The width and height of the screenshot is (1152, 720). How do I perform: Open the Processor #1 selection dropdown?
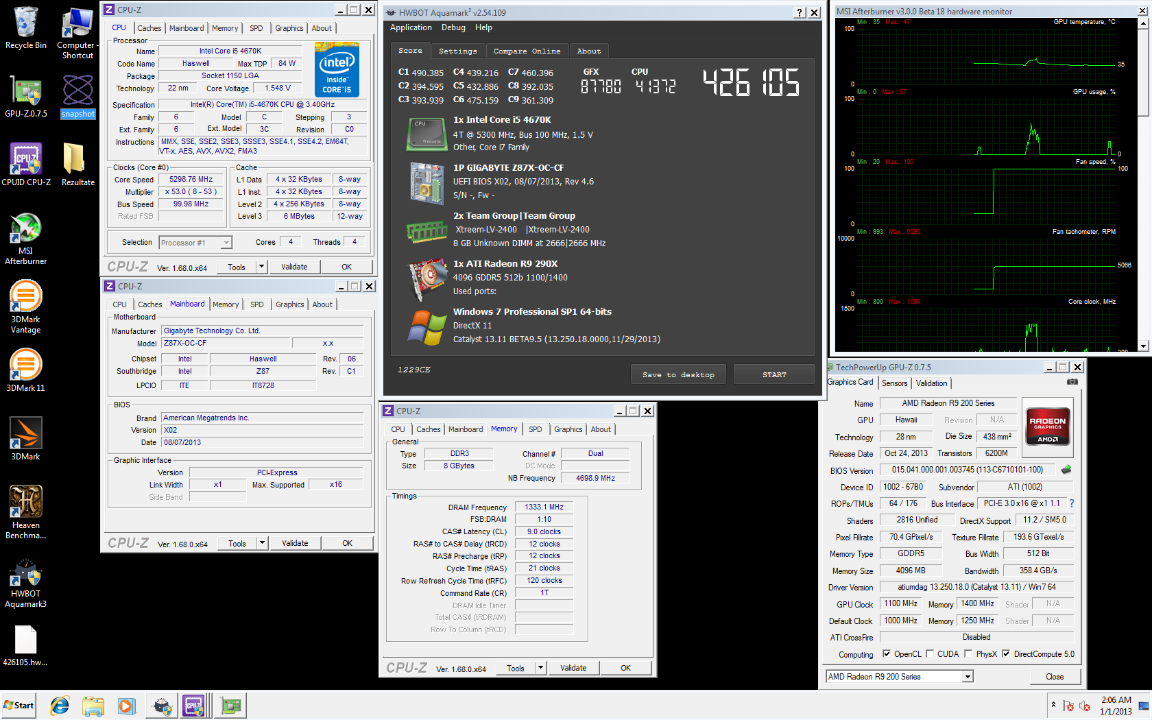[195, 242]
